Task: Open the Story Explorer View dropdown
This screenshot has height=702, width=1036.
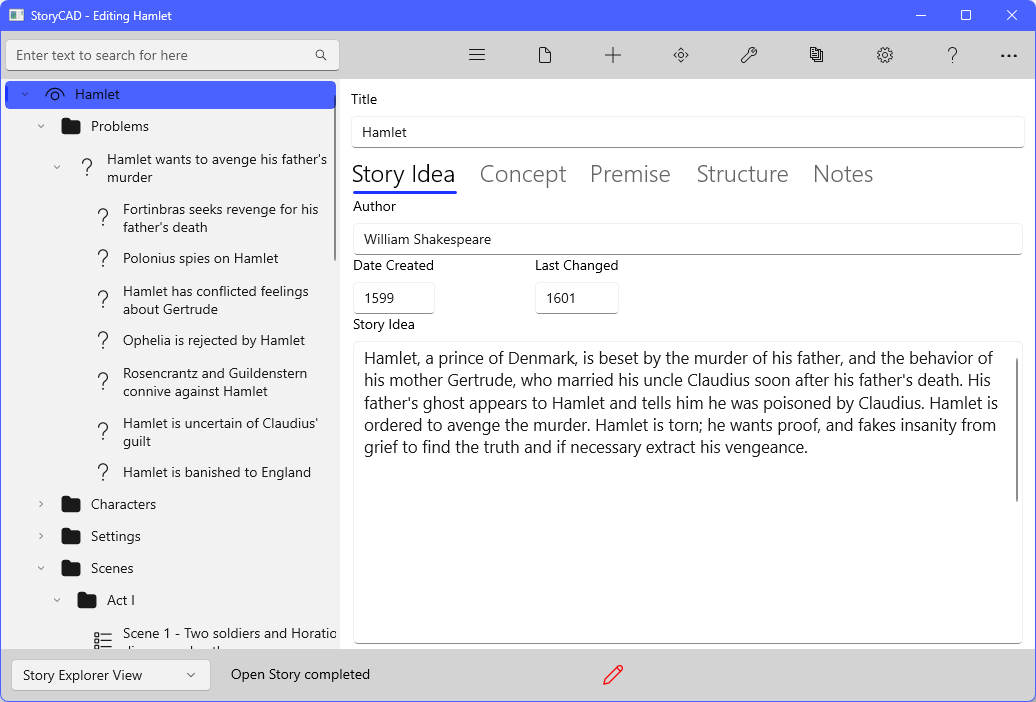Action: point(111,675)
